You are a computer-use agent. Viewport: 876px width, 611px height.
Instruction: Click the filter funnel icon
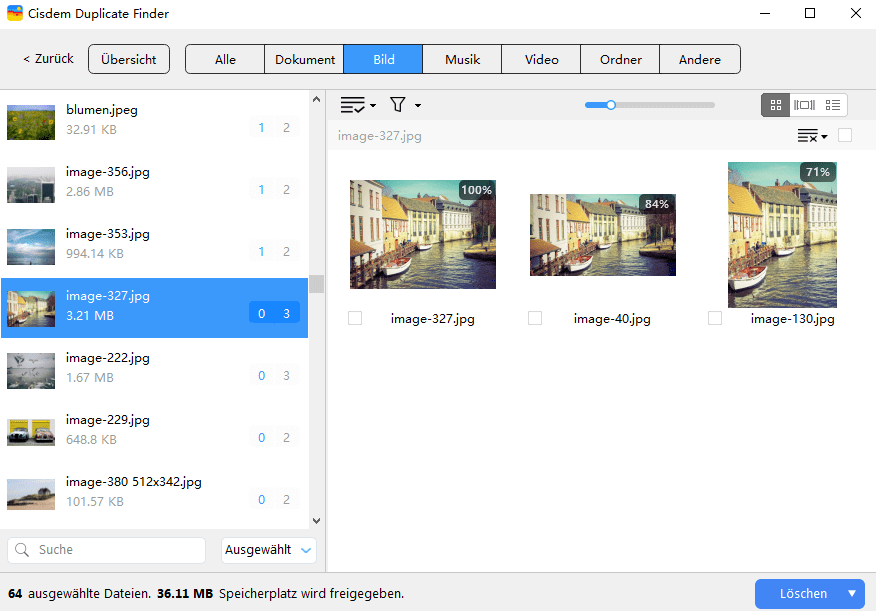[398, 105]
